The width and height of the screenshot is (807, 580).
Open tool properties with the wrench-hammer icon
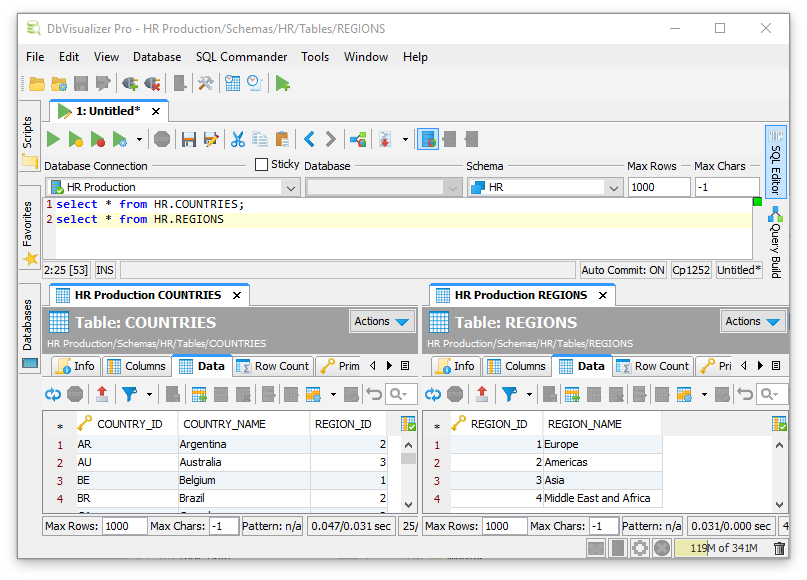tap(205, 84)
